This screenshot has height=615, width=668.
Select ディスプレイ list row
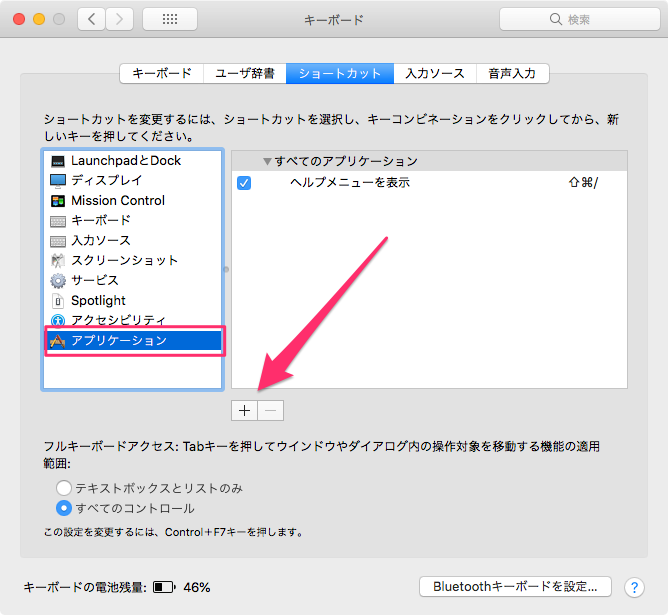click(133, 181)
